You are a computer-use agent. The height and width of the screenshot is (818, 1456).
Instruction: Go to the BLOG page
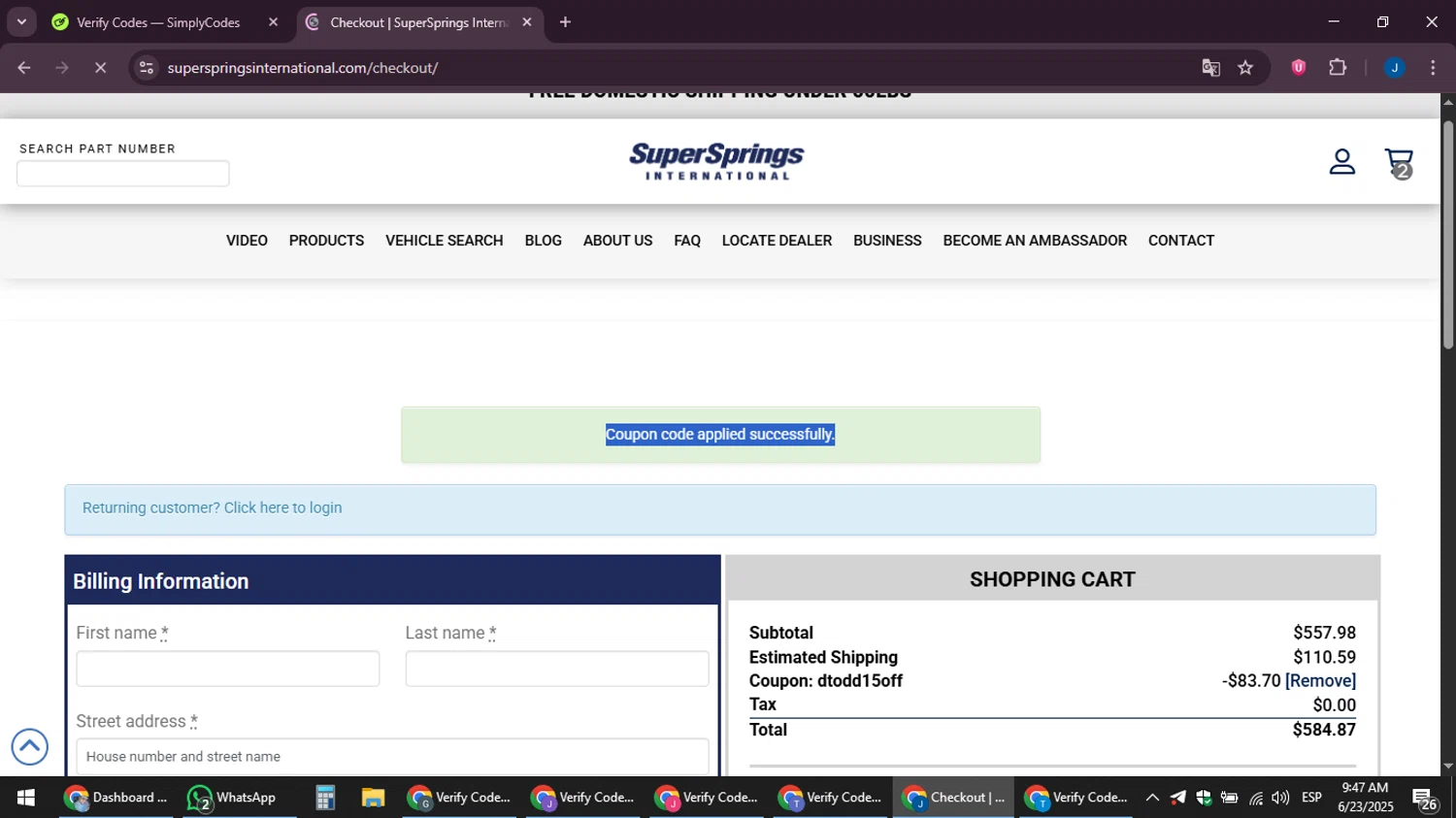(x=543, y=241)
